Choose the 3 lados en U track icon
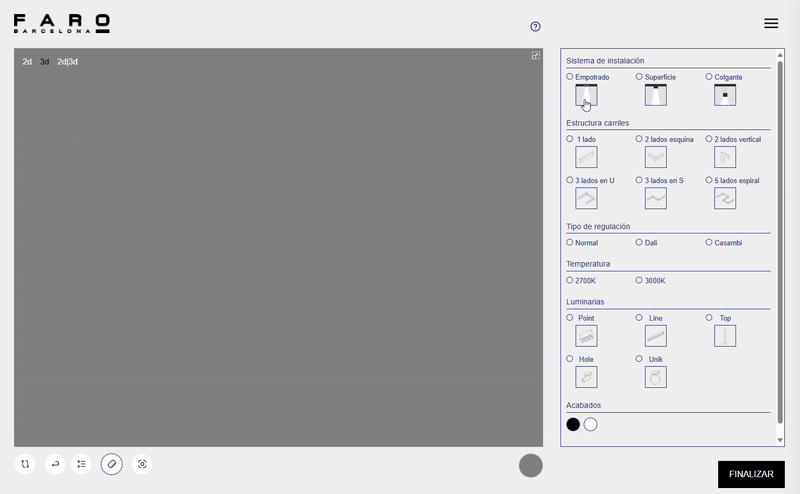Image resolution: width=800 pixels, height=494 pixels. (586, 198)
